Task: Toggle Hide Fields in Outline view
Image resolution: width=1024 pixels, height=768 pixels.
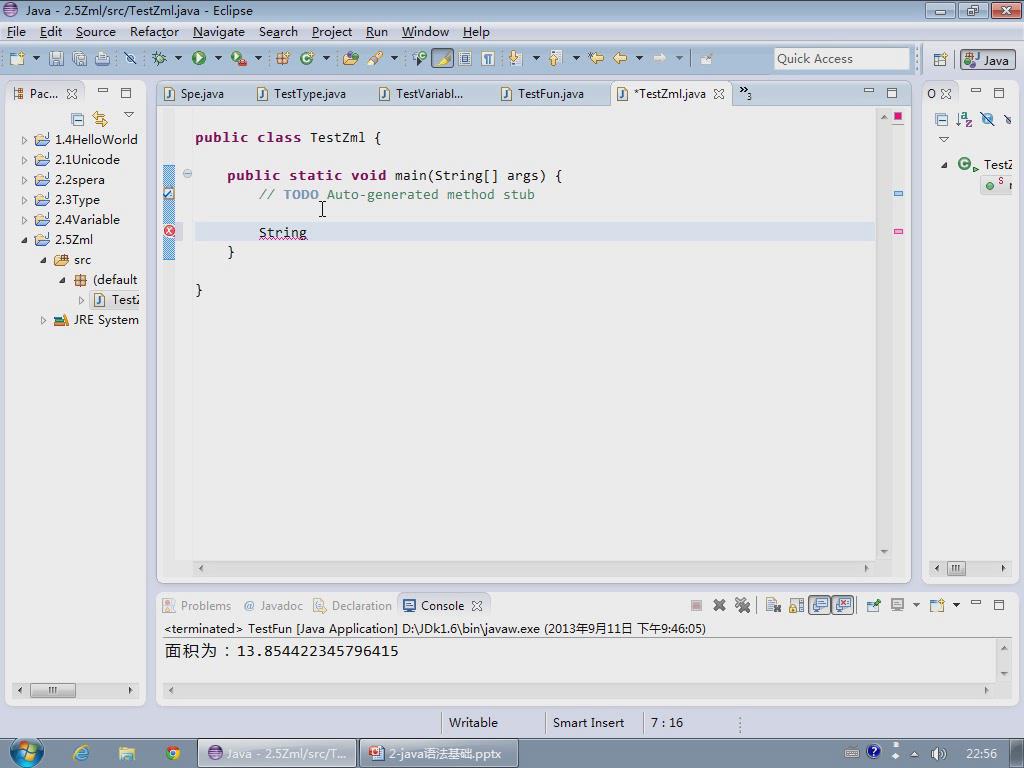Action: (987, 119)
